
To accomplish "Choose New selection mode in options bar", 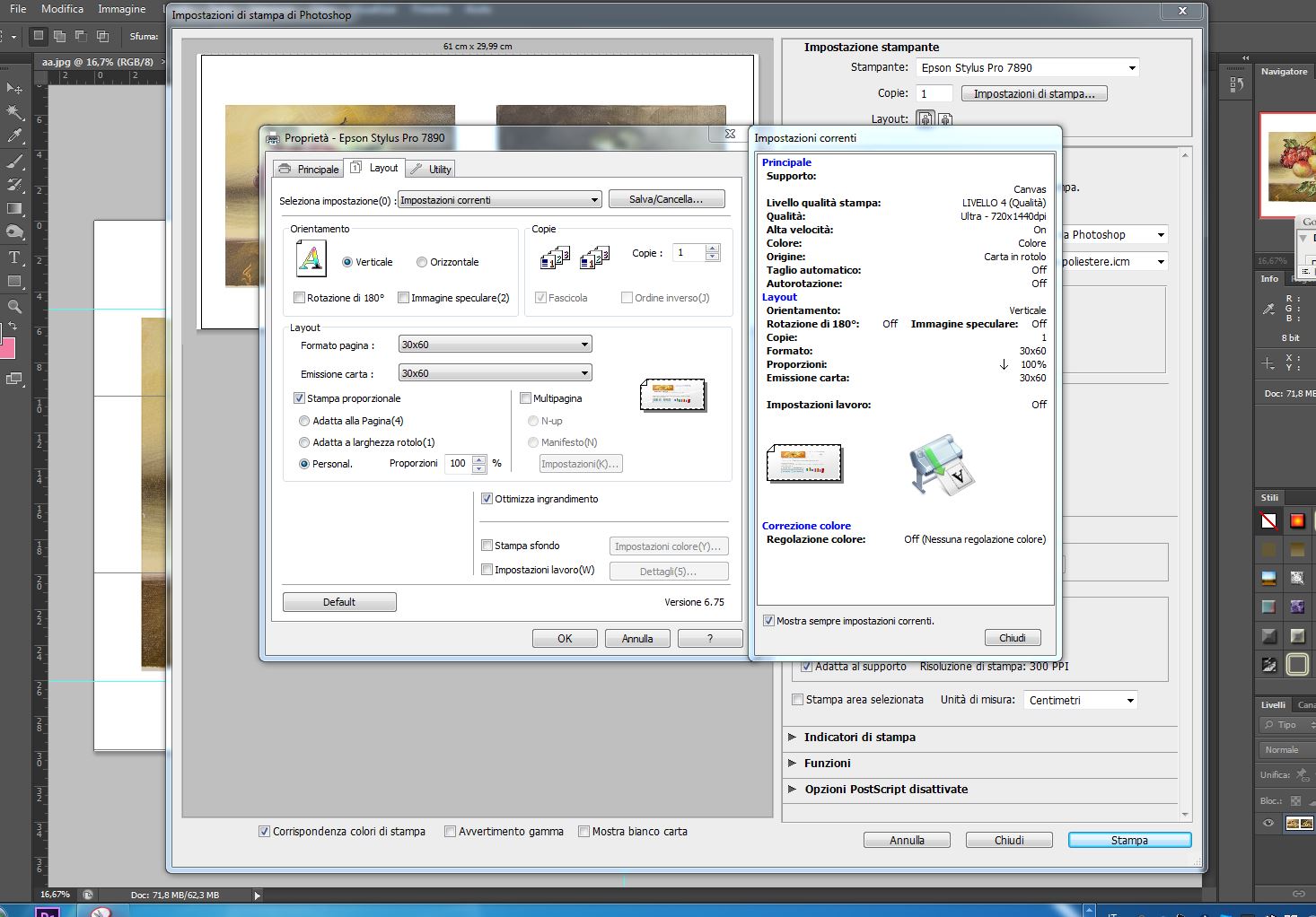I will 38,36.
